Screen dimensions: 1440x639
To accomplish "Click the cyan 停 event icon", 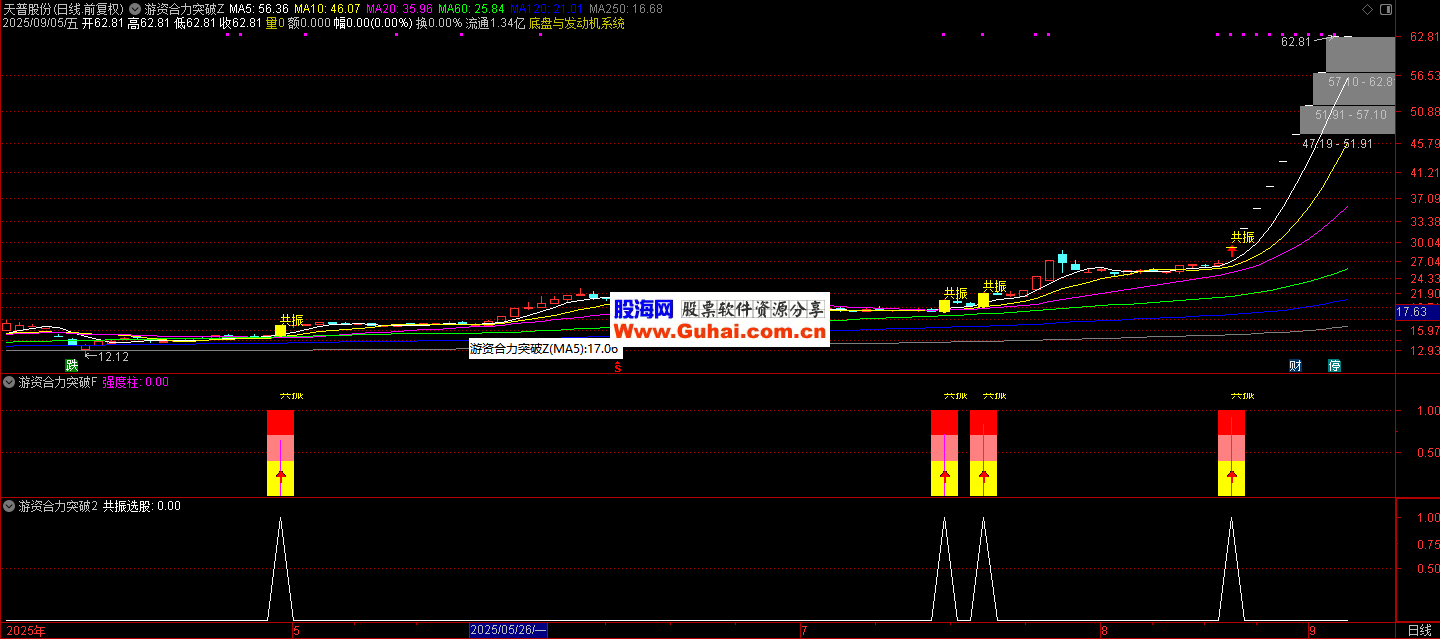I will click(1334, 365).
